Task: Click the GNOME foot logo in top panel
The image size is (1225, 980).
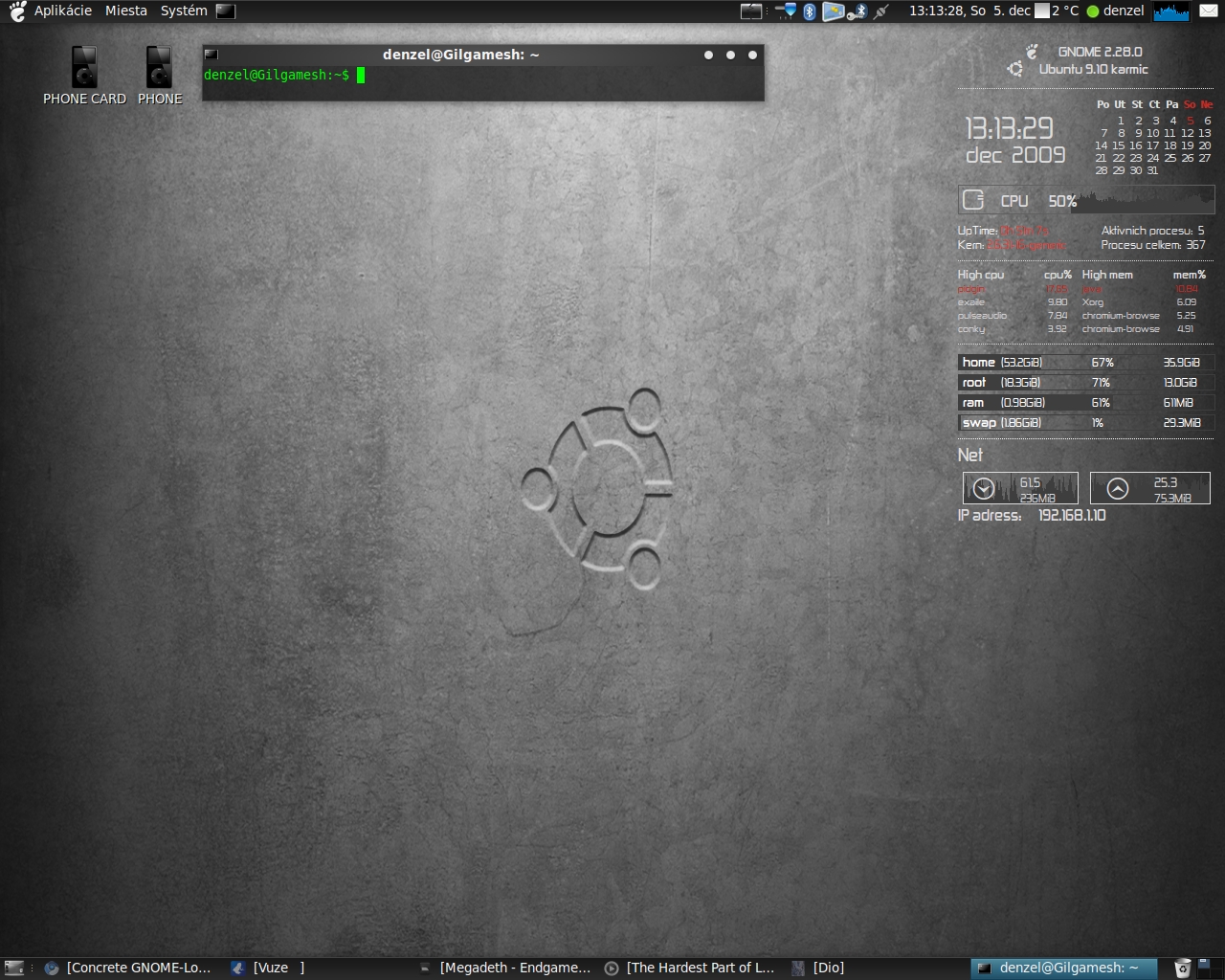Action: pyautogui.click(x=16, y=11)
